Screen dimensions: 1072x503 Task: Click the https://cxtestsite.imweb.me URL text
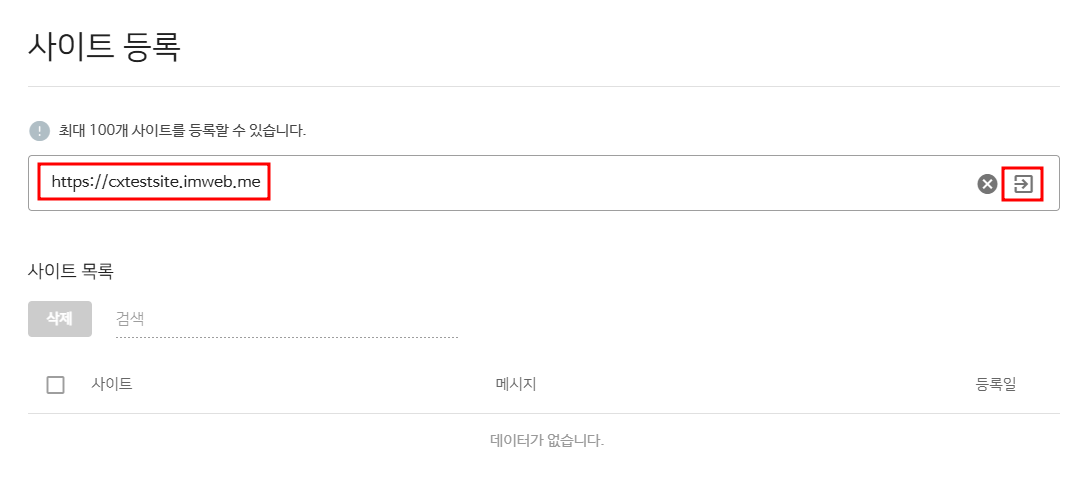pyautogui.click(x=155, y=183)
